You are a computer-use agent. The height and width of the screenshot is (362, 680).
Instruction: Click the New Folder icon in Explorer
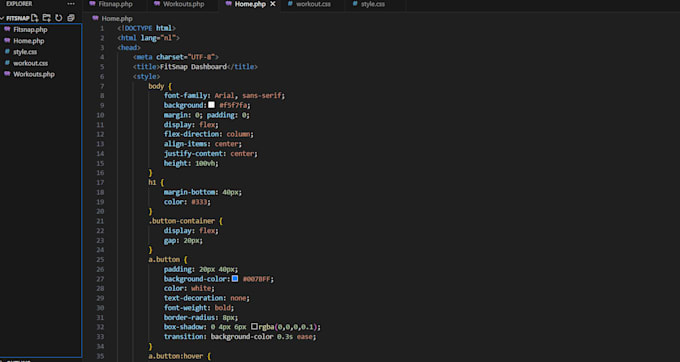tap(46, 18)
